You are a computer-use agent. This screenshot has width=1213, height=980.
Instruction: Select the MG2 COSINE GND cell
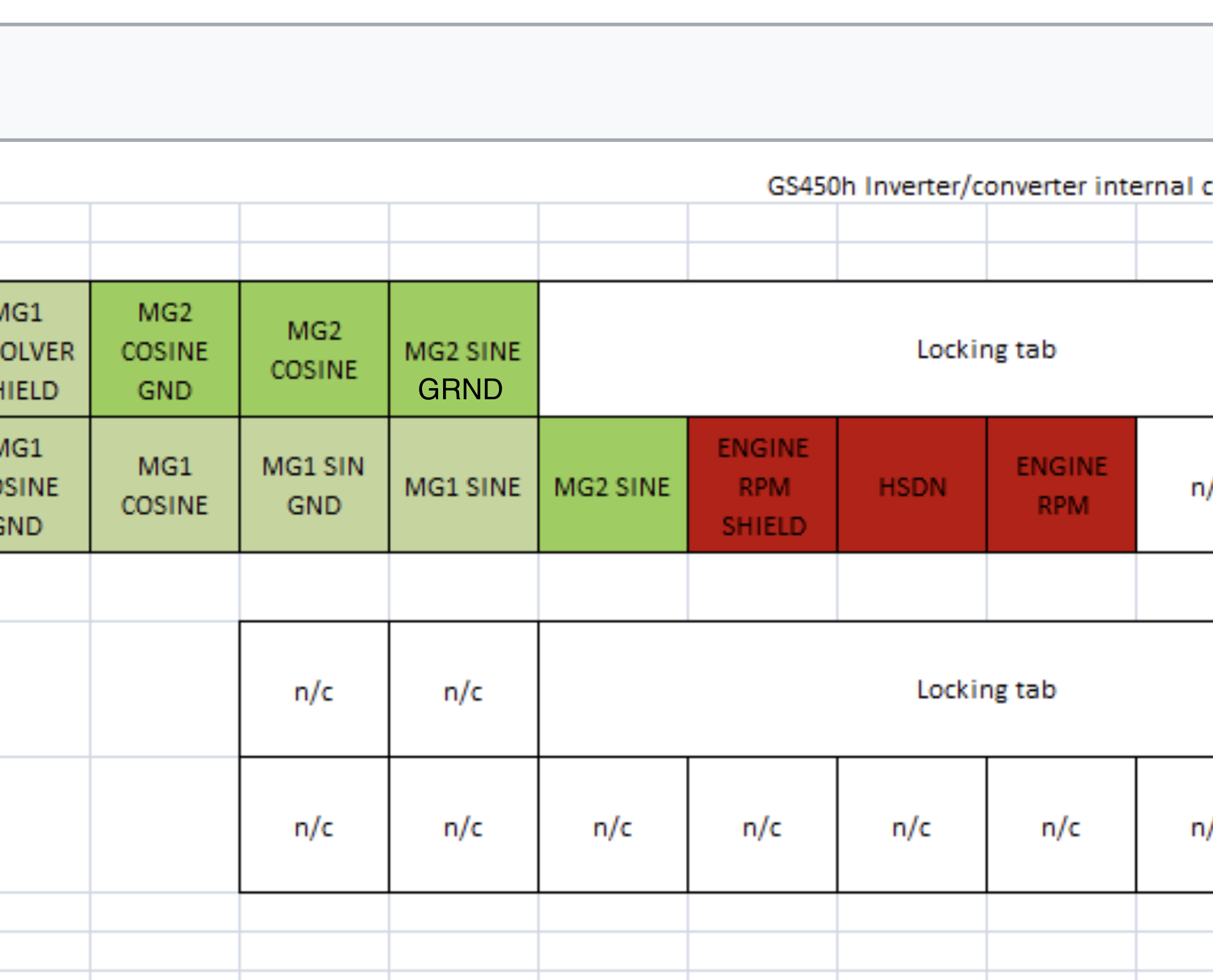point(165,349)
